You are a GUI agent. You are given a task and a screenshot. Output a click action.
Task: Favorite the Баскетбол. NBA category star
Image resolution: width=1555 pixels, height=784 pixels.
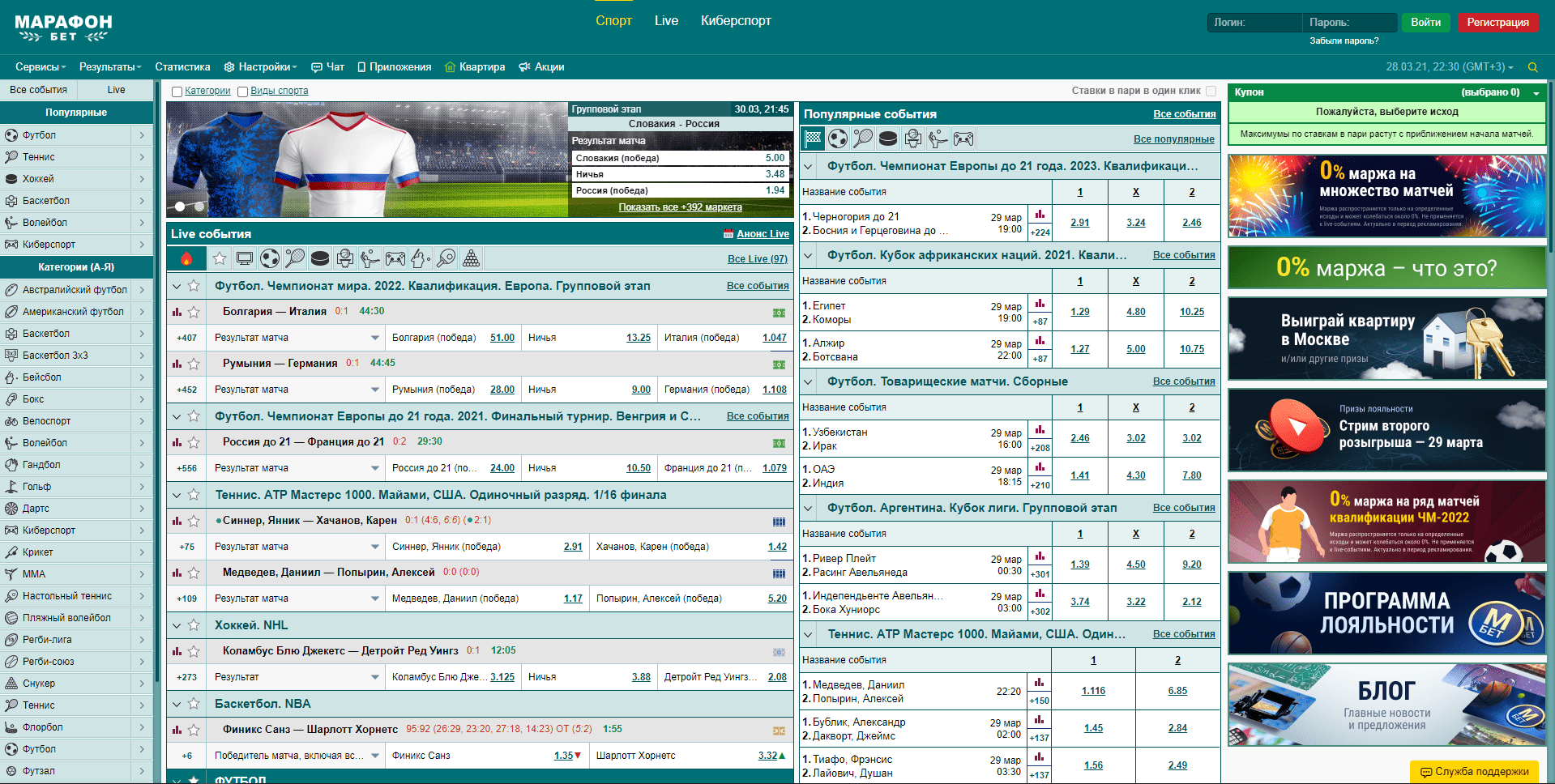pos(194,704)
